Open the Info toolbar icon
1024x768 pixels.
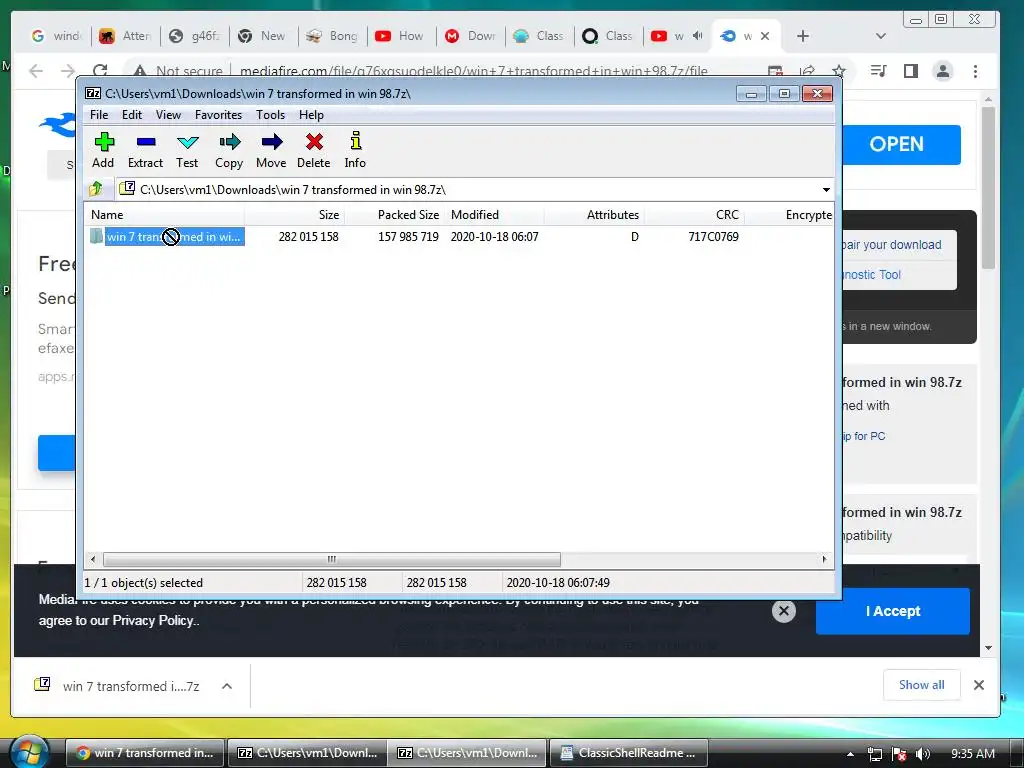click(355, 151)
